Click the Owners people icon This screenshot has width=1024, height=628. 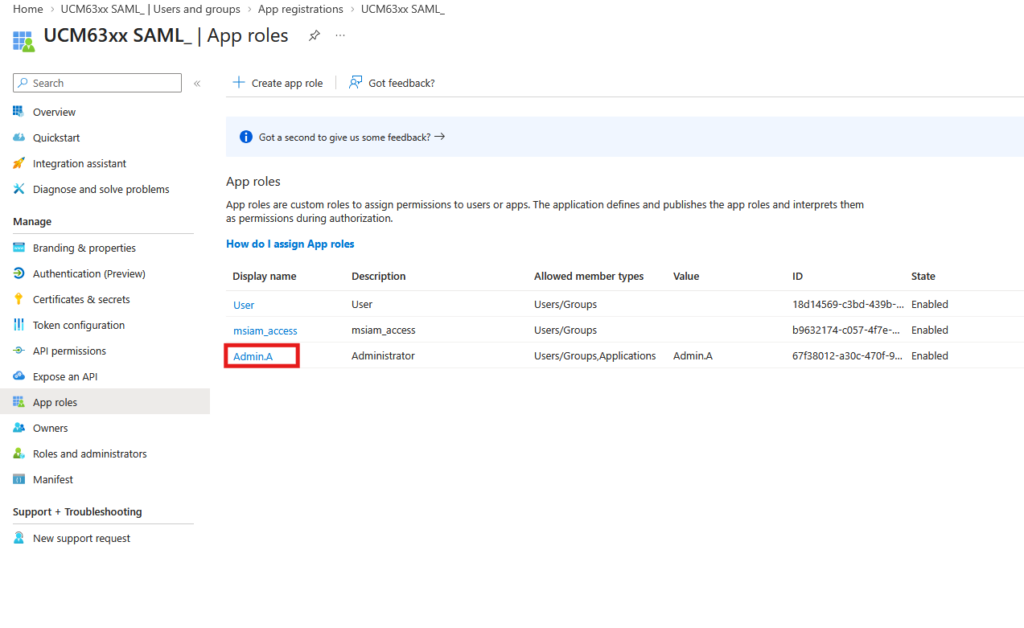tap(18, 428)
